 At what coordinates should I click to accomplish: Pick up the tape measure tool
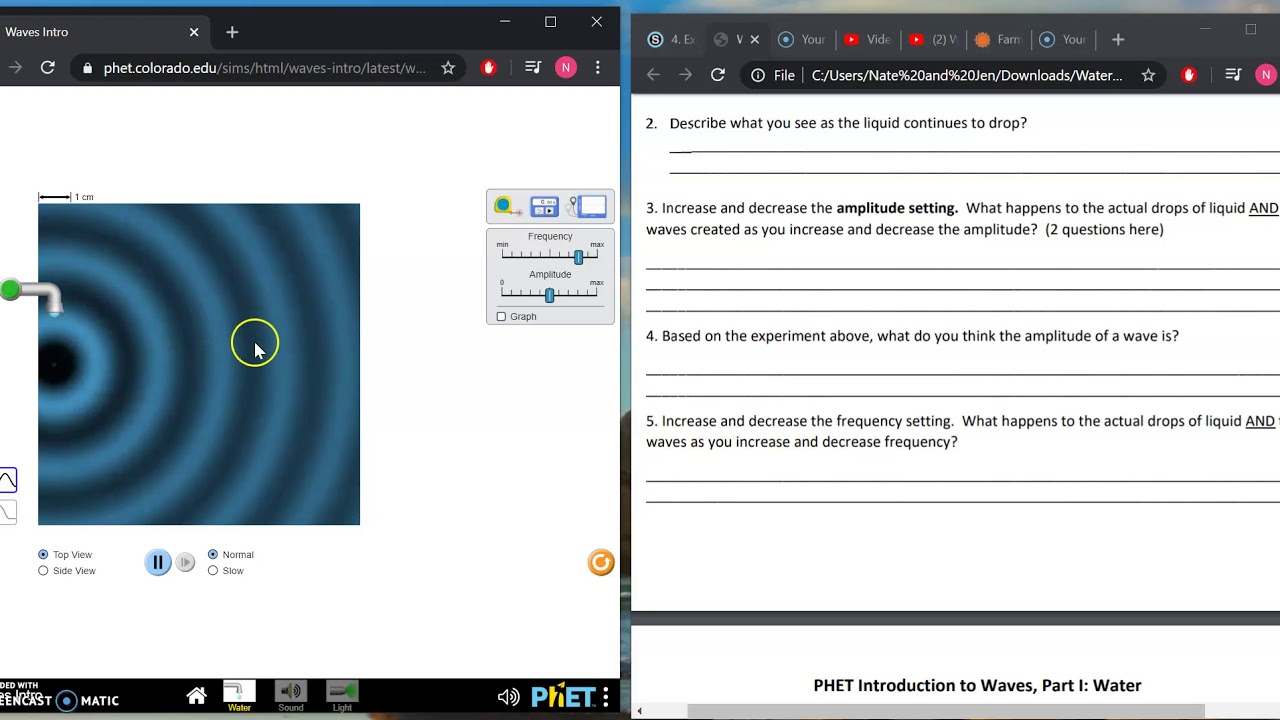click(506, 206)
